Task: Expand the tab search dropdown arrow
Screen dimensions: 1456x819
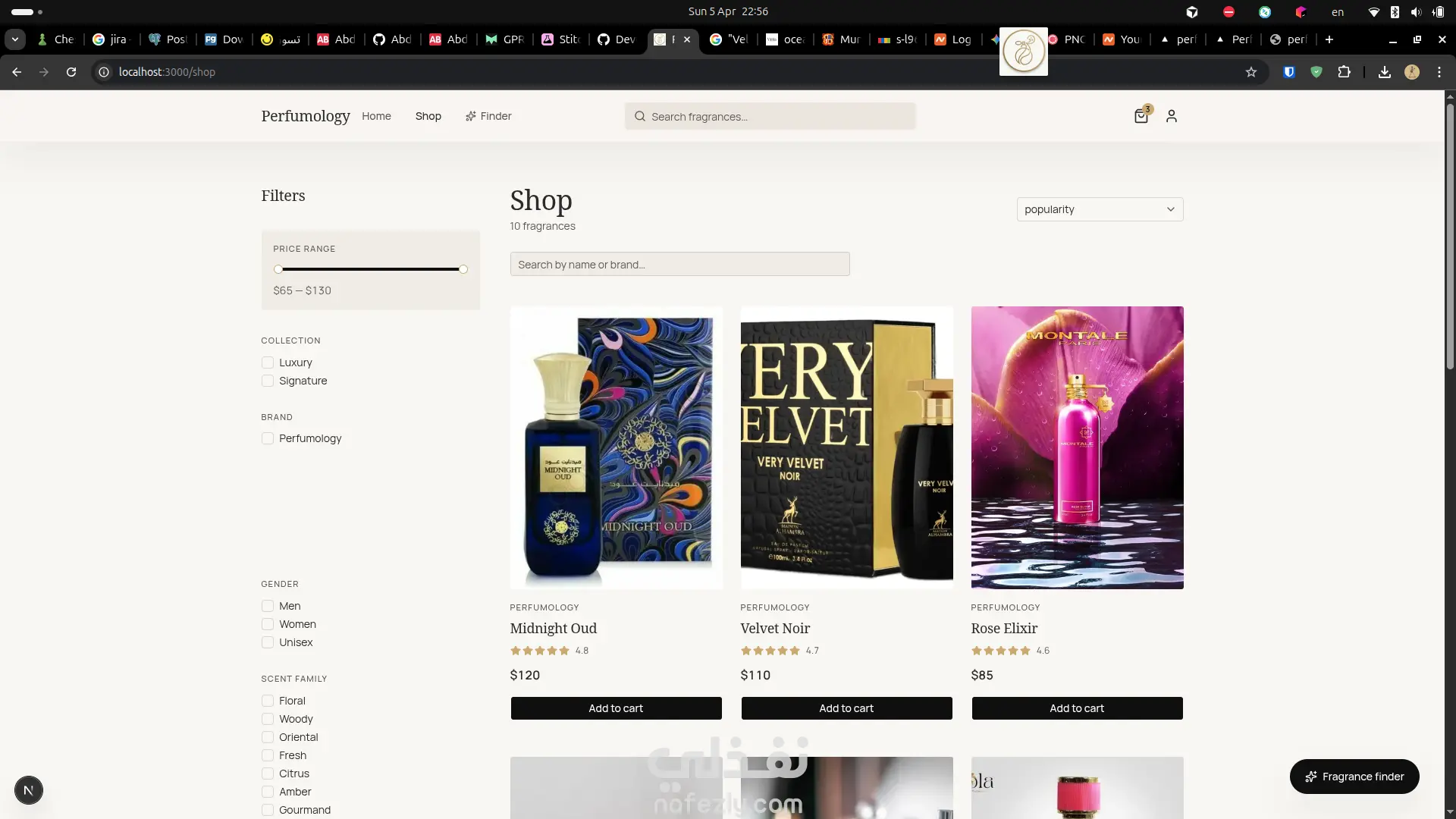Action: tap(15, 39)
